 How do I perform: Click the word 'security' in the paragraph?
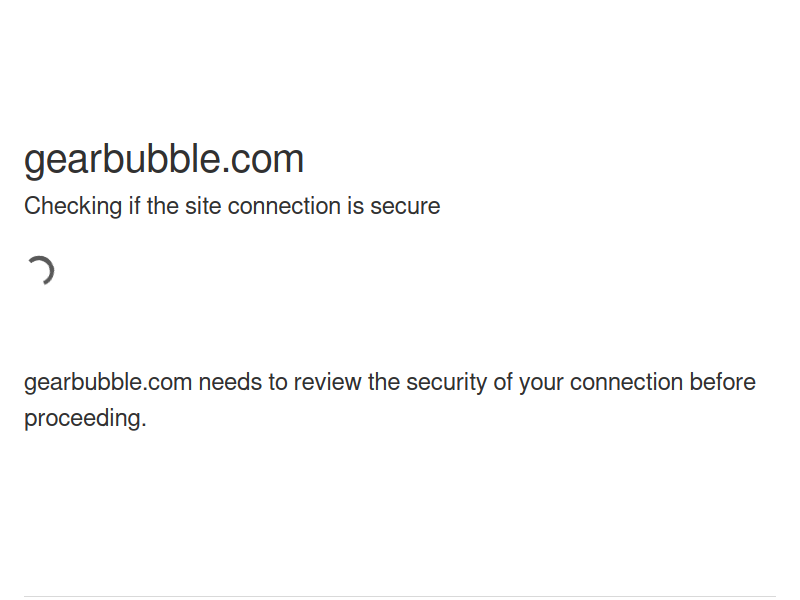pyautogui.click(x=446, y=383)
